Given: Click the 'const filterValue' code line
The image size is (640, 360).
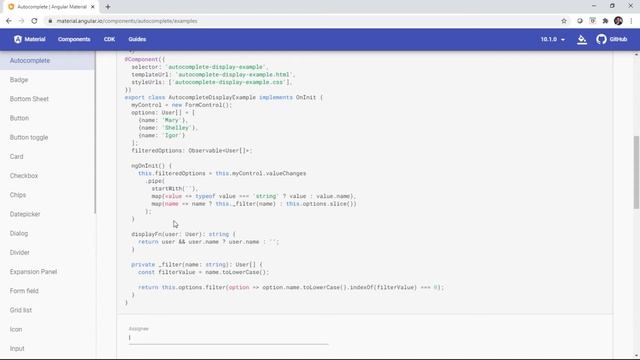Looking at the screenshot, I should coord(203,272).
